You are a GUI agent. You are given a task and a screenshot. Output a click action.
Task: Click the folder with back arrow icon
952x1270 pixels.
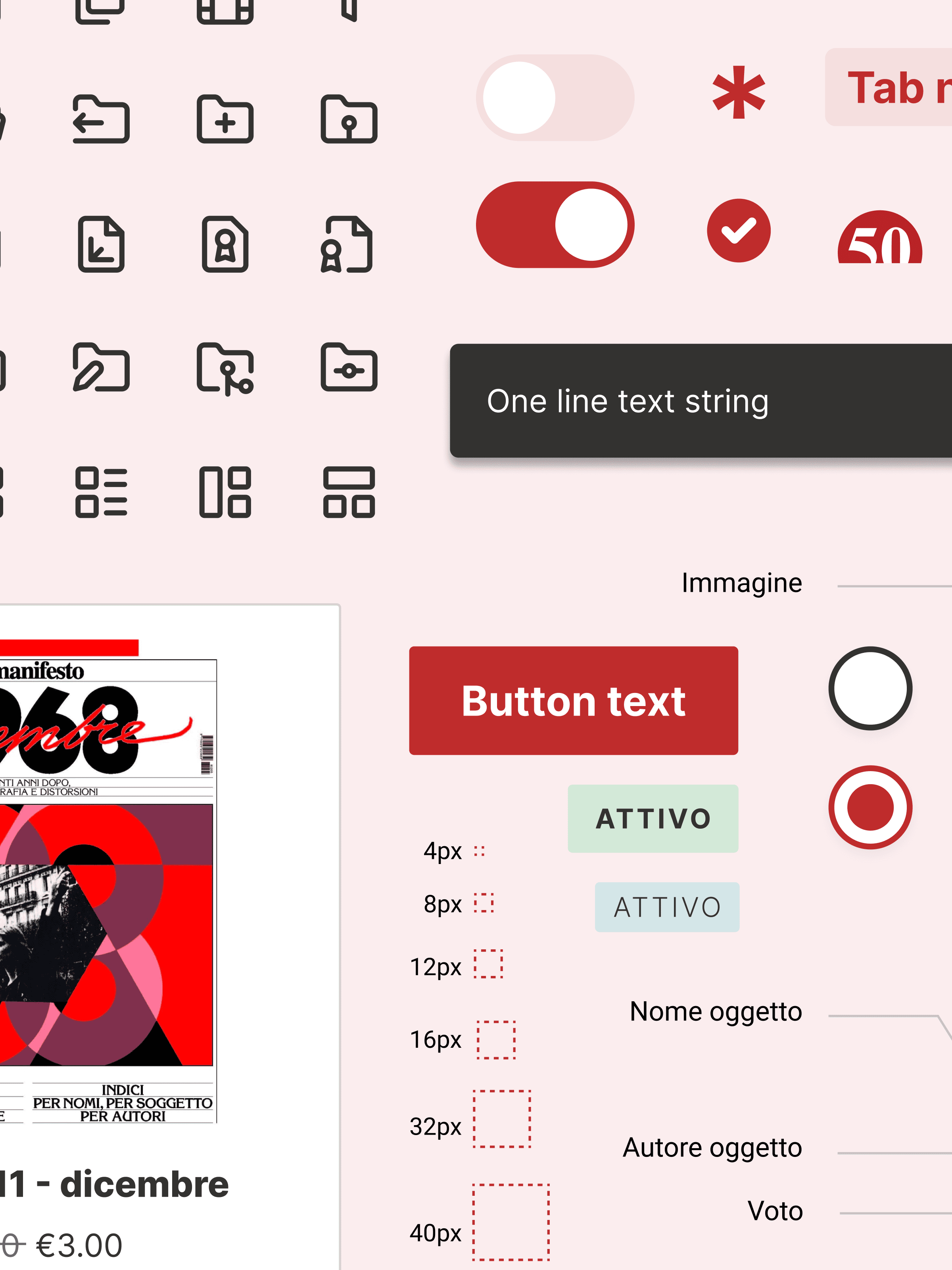[101, 119]
